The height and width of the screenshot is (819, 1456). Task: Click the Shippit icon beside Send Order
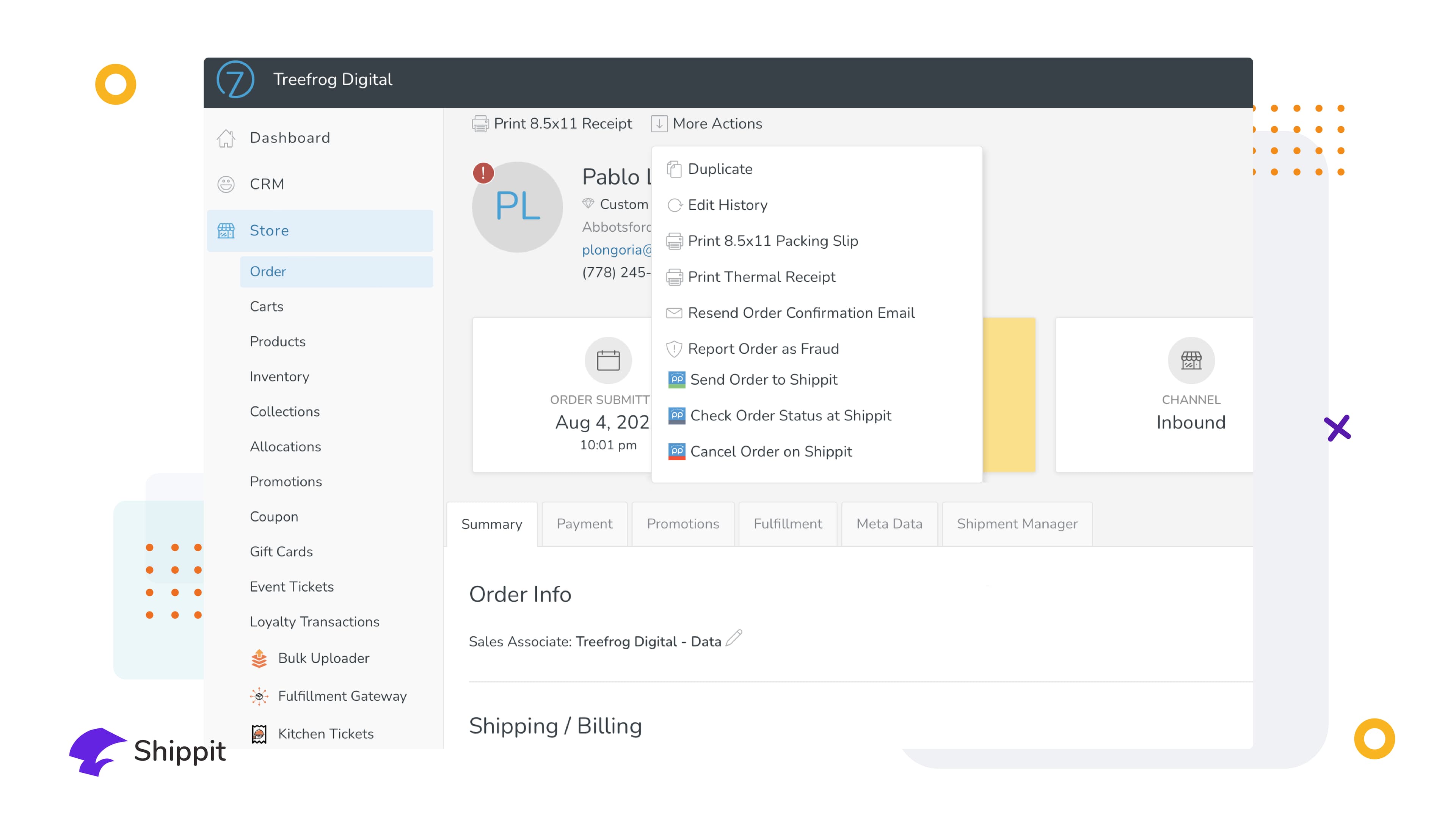click(676, 380)
